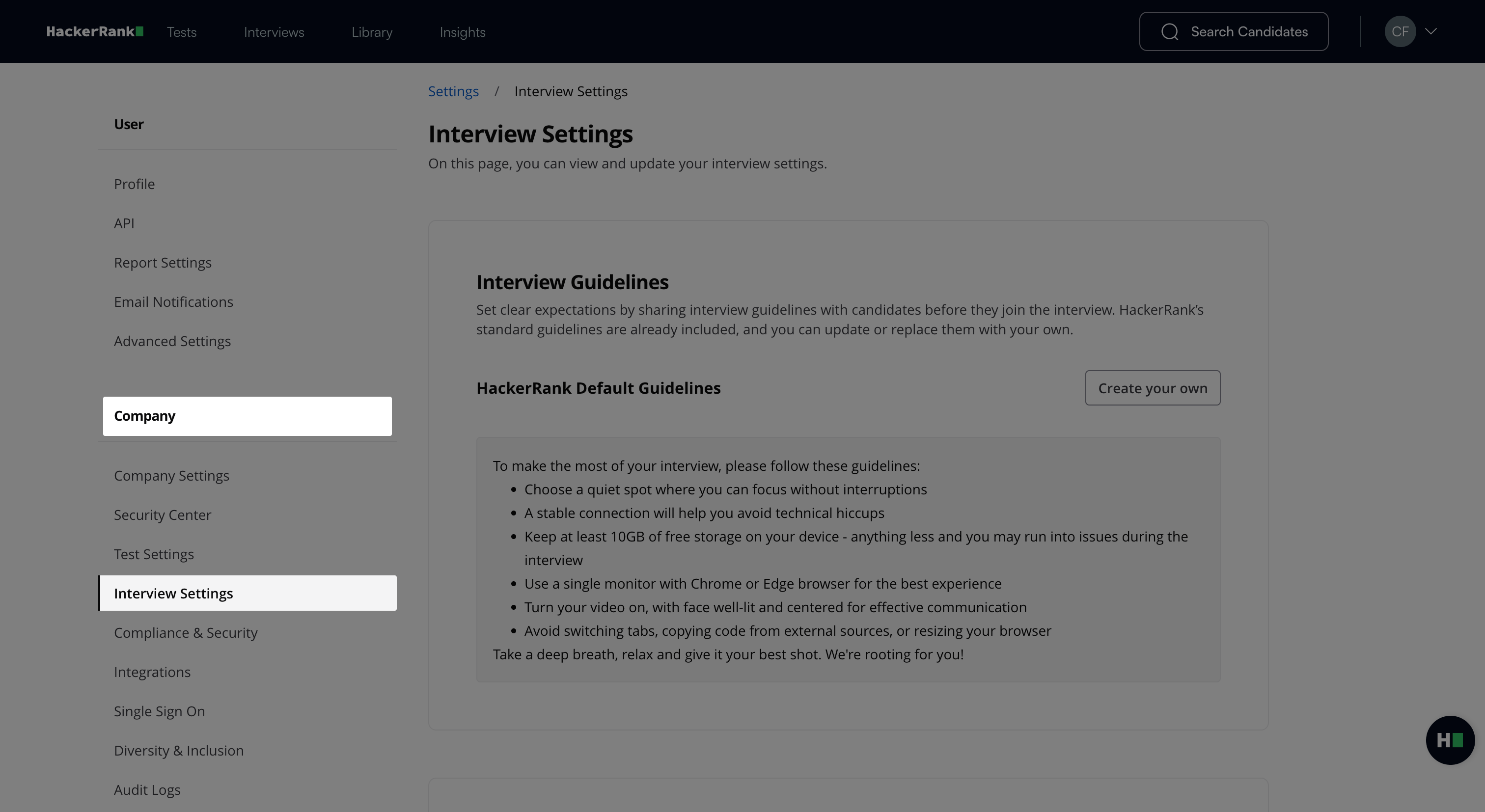Image resolution: width=1485 pixels, height=812 pixels.
Task: Click the HackerRank logo in header
Action: [x=95, y=32]
